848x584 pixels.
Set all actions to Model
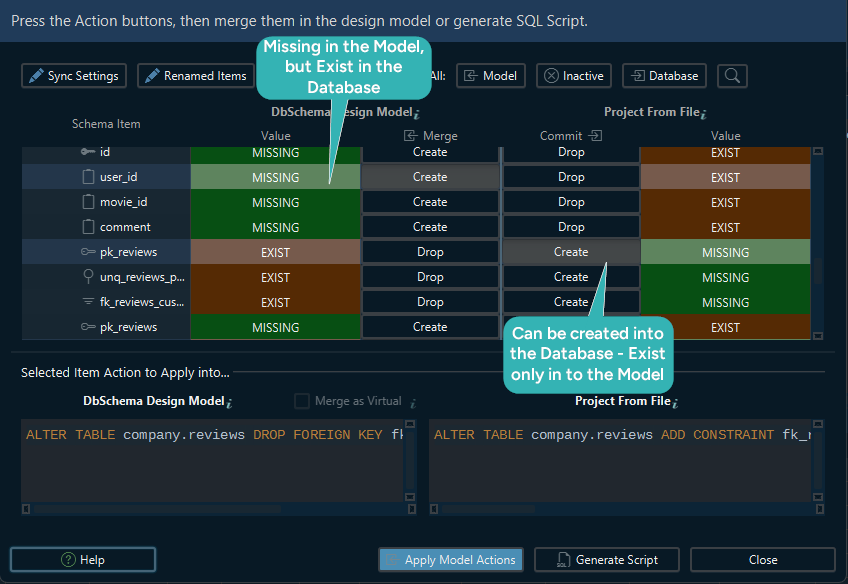click(x=491, y=76)
